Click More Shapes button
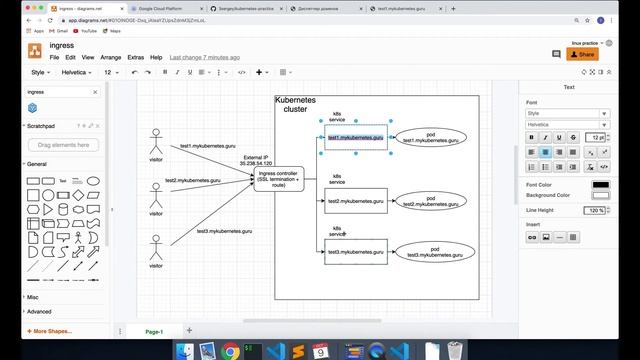This screenshot has width=640, height=360. coord(49,331)
